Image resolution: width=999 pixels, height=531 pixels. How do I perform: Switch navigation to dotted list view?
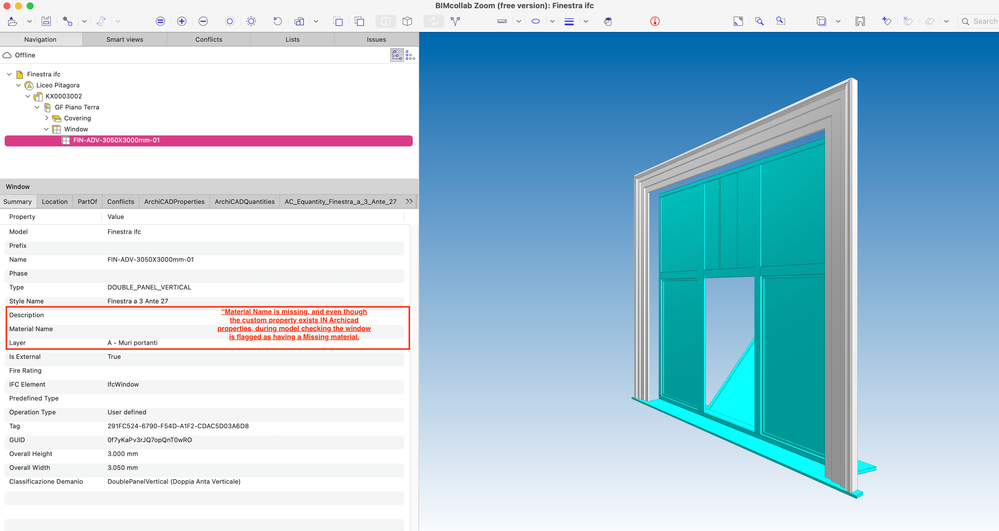410,55
